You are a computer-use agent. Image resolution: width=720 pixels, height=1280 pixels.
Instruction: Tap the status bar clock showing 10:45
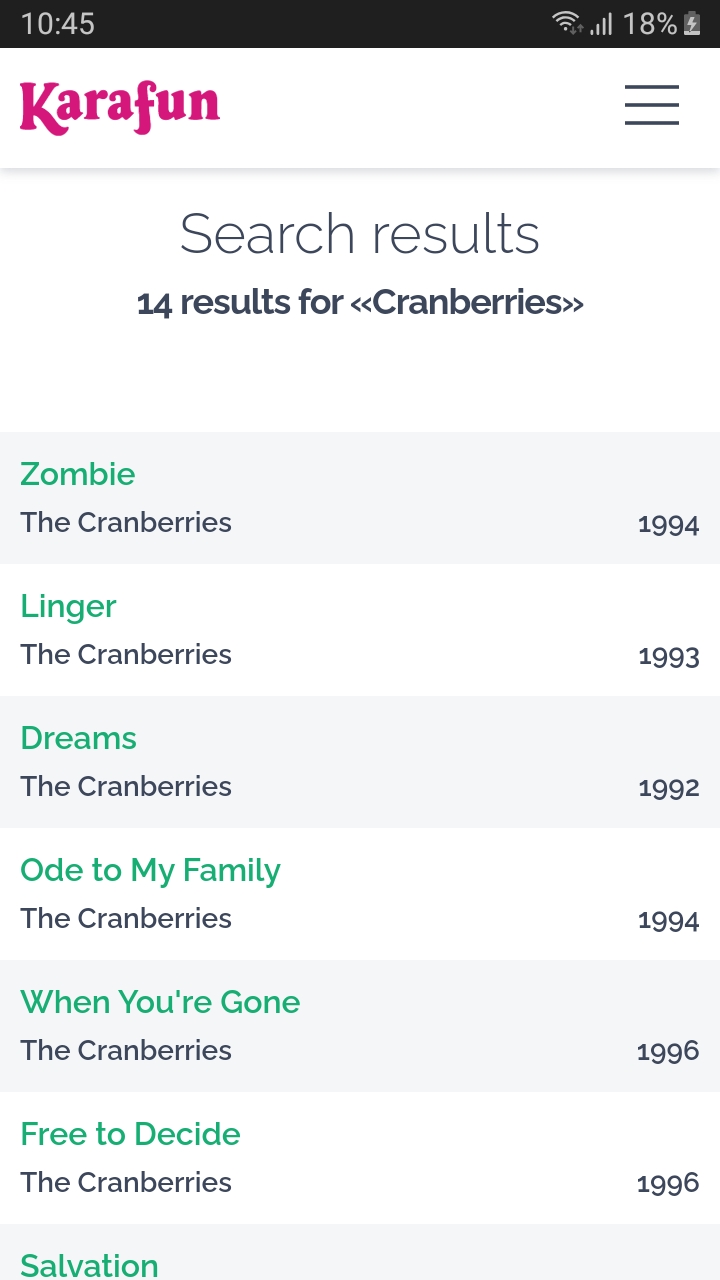[x=58, y=24]
